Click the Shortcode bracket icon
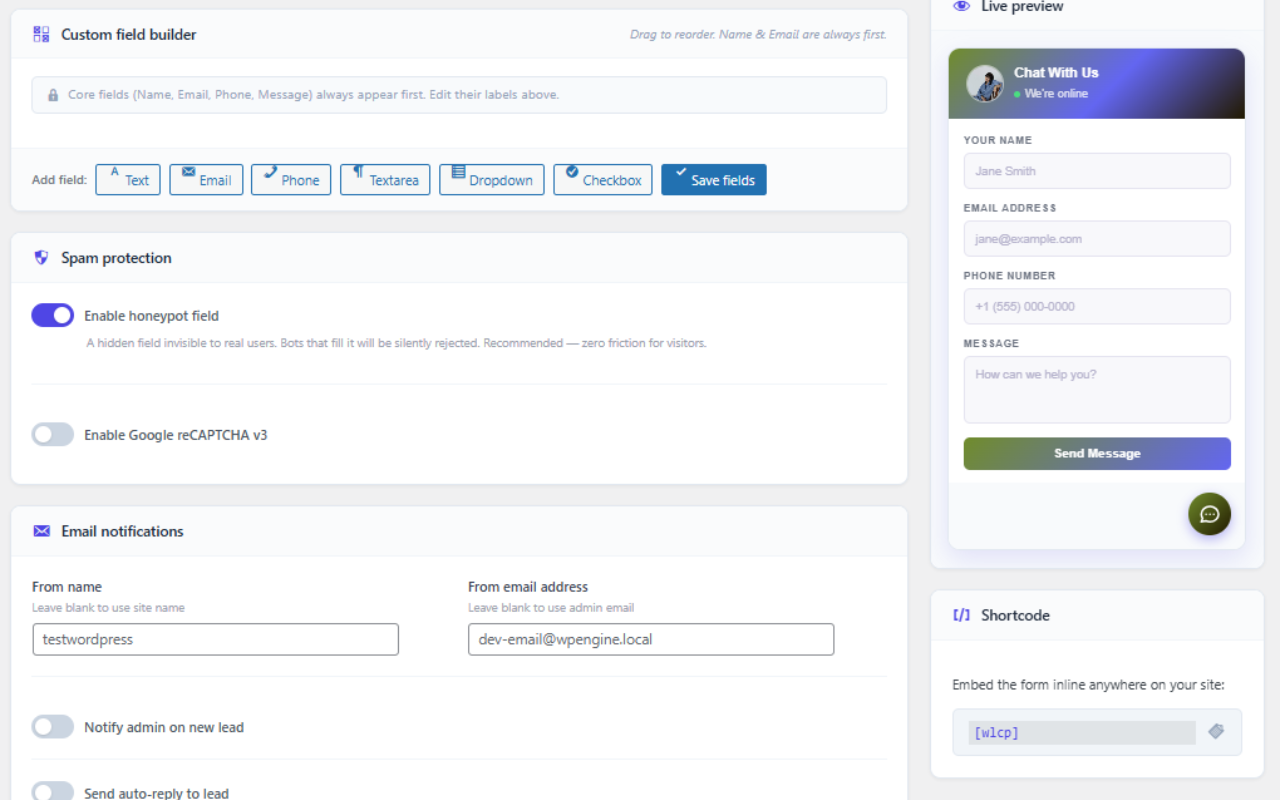The image size is (1280, 800). click(961, 615)
